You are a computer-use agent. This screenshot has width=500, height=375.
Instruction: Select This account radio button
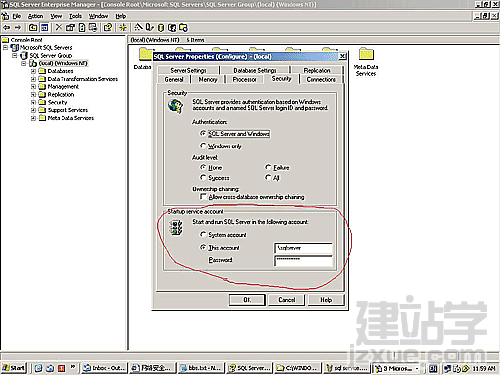click(x=203, y=247)
